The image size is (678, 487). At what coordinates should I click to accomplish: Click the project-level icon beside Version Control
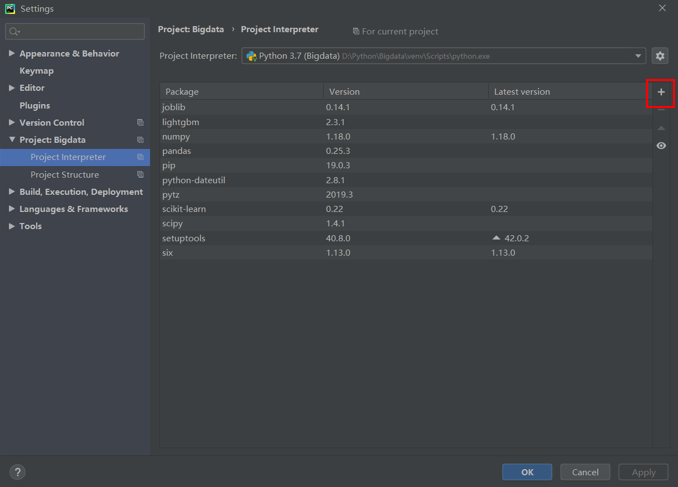[140, 123]
